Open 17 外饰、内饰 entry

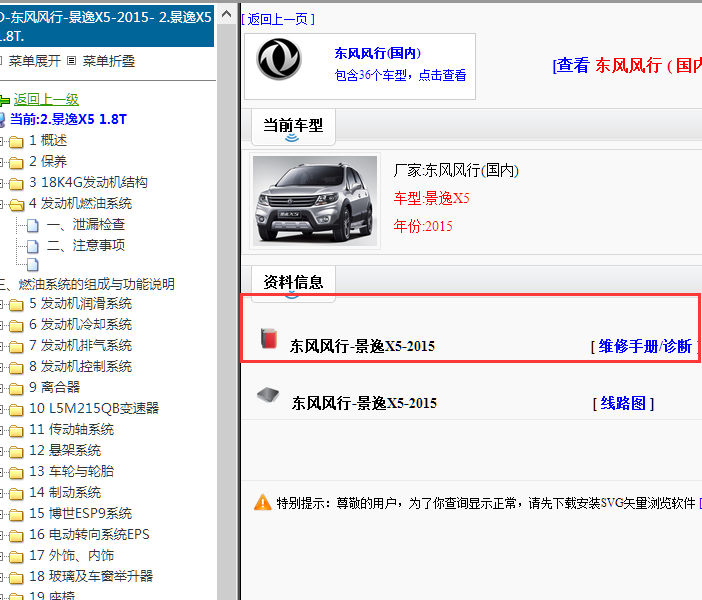coord(72,555)
